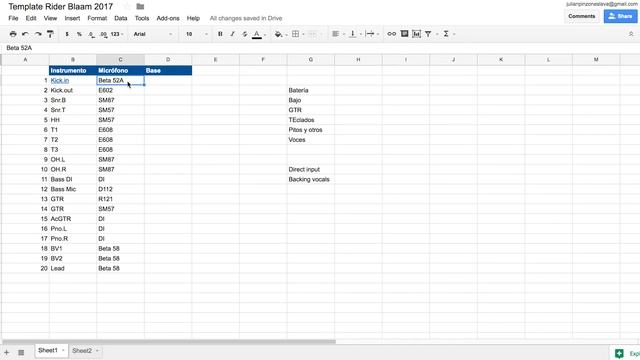Format cell as currency

tap(67, 34)
